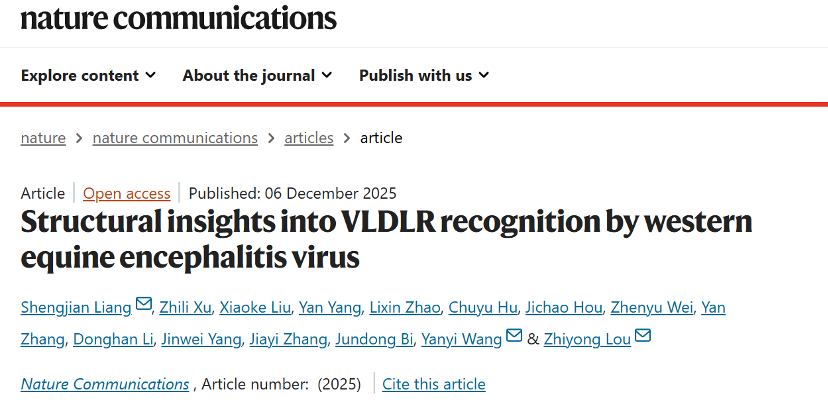This screenshot has height=410, width=828.
Task: Click the envelope icon next to Yanyi Wang
Action: pos(514,337)
